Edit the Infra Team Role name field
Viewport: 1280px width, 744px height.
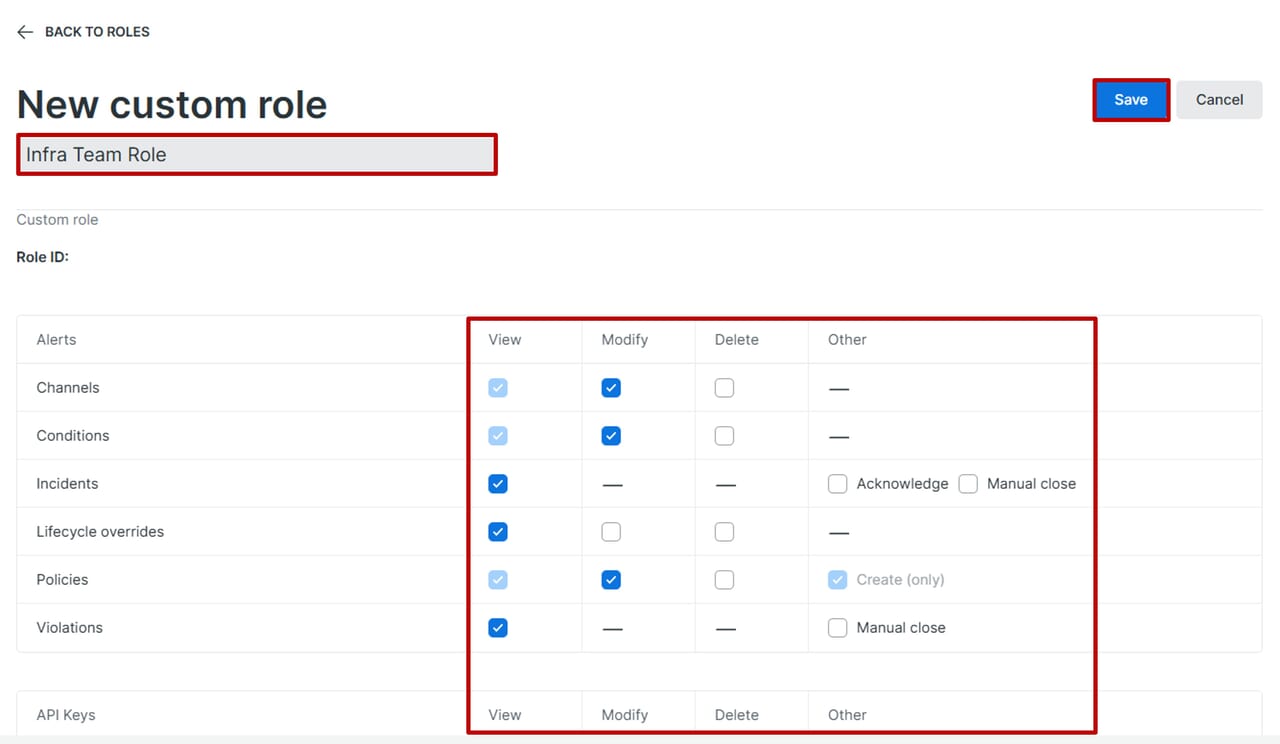pyautogui.click(x=257, y=155)
